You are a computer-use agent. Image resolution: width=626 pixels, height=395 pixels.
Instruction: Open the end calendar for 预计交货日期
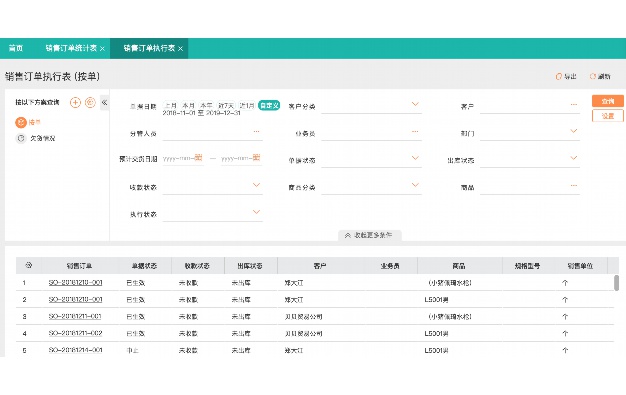256,158
